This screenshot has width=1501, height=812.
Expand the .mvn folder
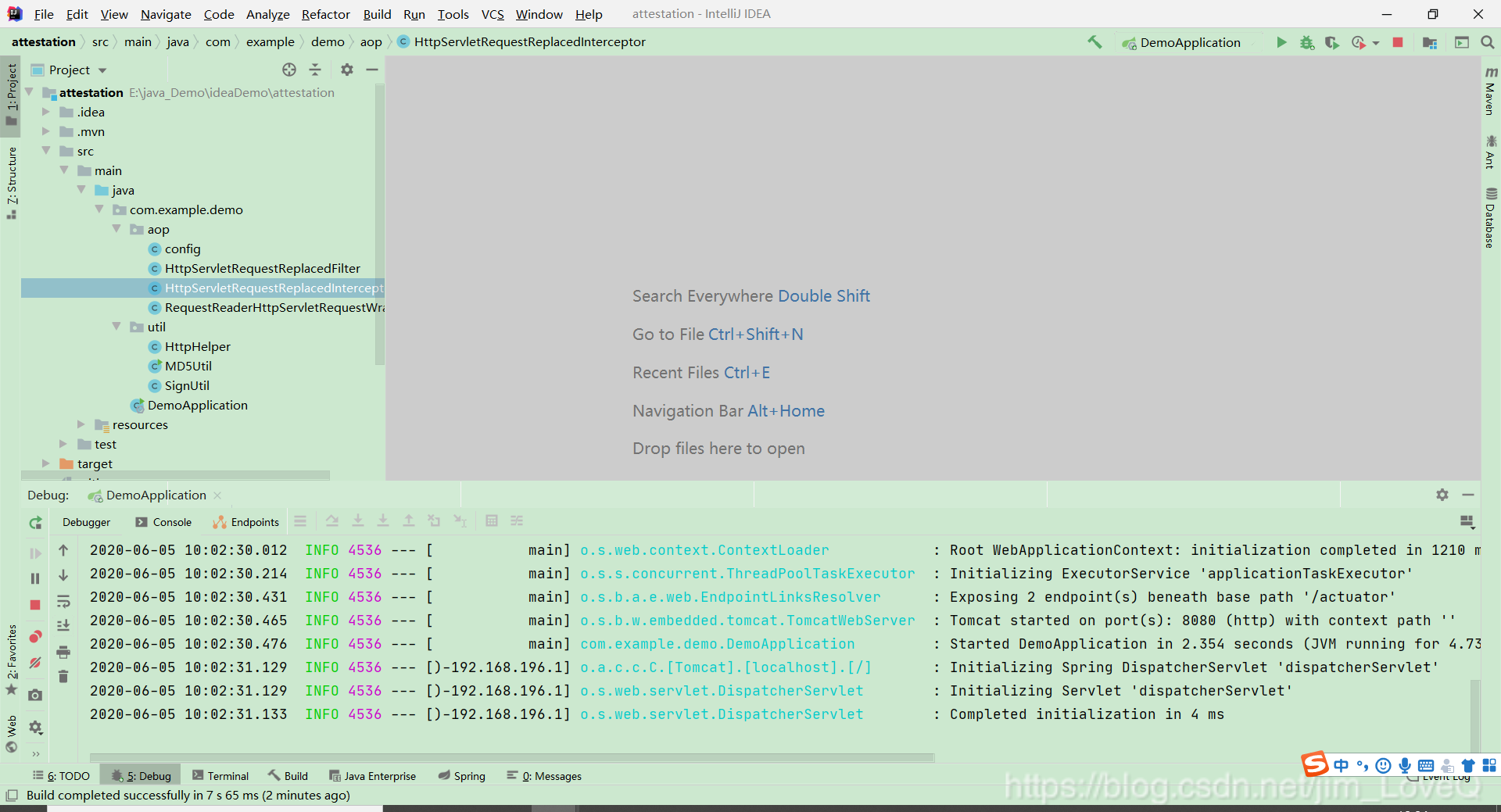pos(46,131)
